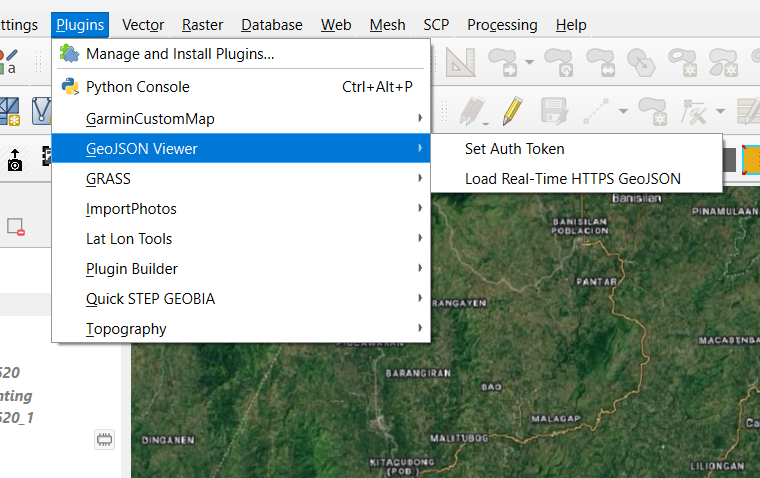The height and width of the screenshot is (478, 760).
Task: Click the BAO label on the map
Action: point(491,387)
